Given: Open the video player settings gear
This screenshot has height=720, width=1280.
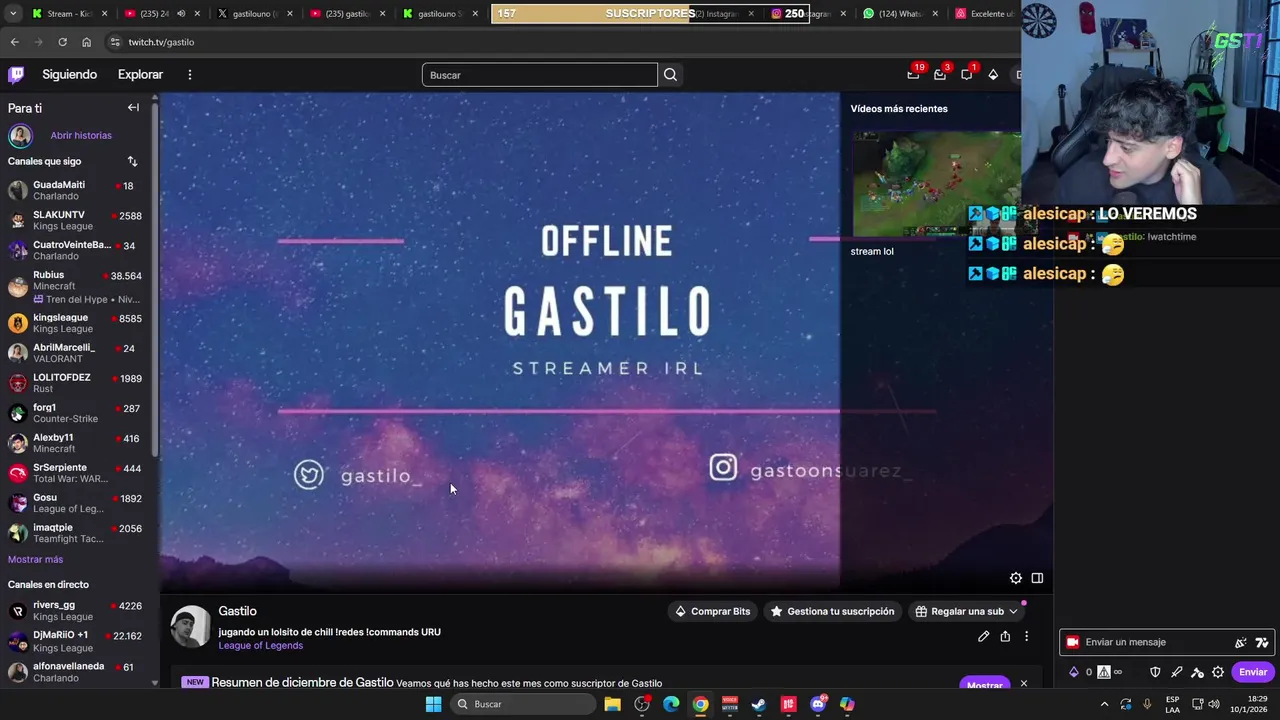Looking at the screenshot, I should point(1016,578).
